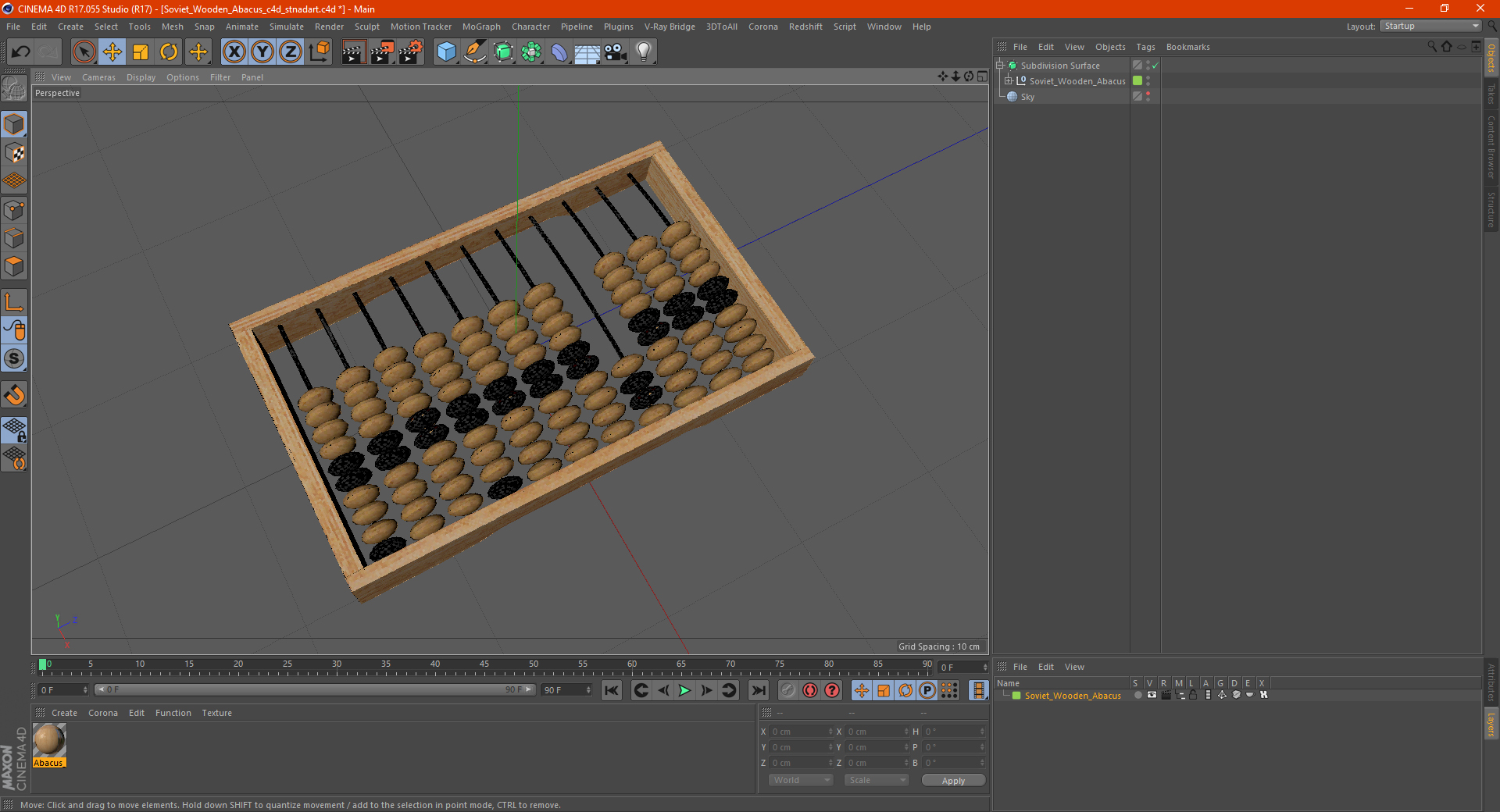This screenshot has width=1500, height=812.
Task: Toggle Sky object visibility dots
Action: tap(1148, 97)
